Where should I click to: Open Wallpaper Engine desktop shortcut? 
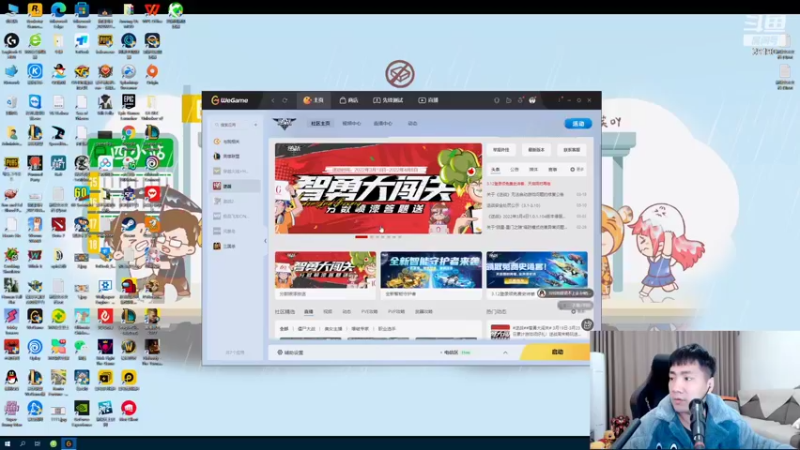(105, 289)
